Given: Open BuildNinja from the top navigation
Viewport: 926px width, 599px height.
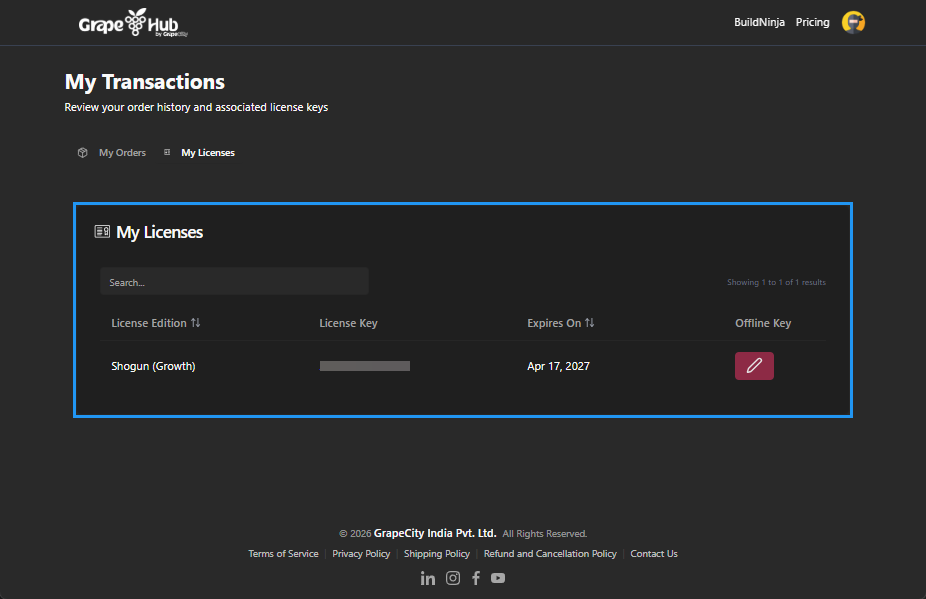Looking at the screenshot, I should (759, 21).
